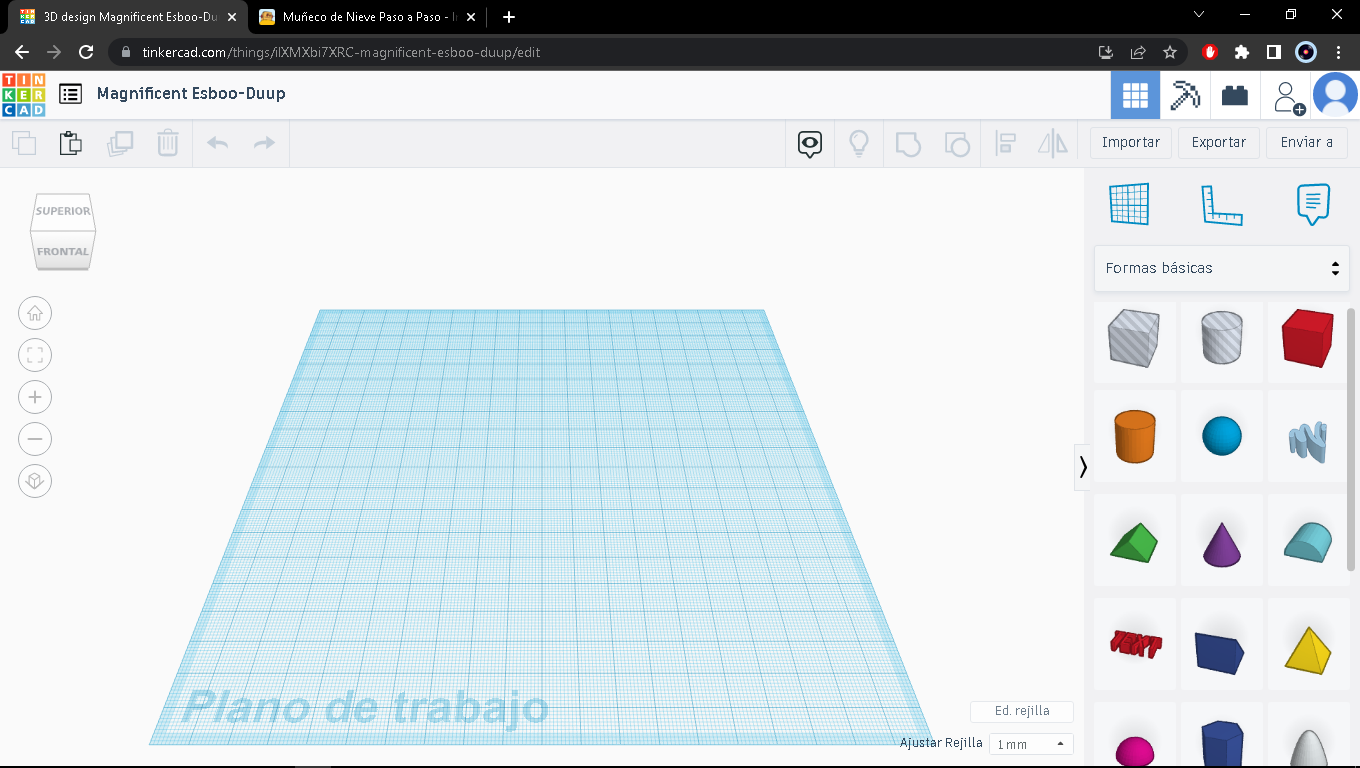
Task: Click the Undo icon
Action: (216, 143)
